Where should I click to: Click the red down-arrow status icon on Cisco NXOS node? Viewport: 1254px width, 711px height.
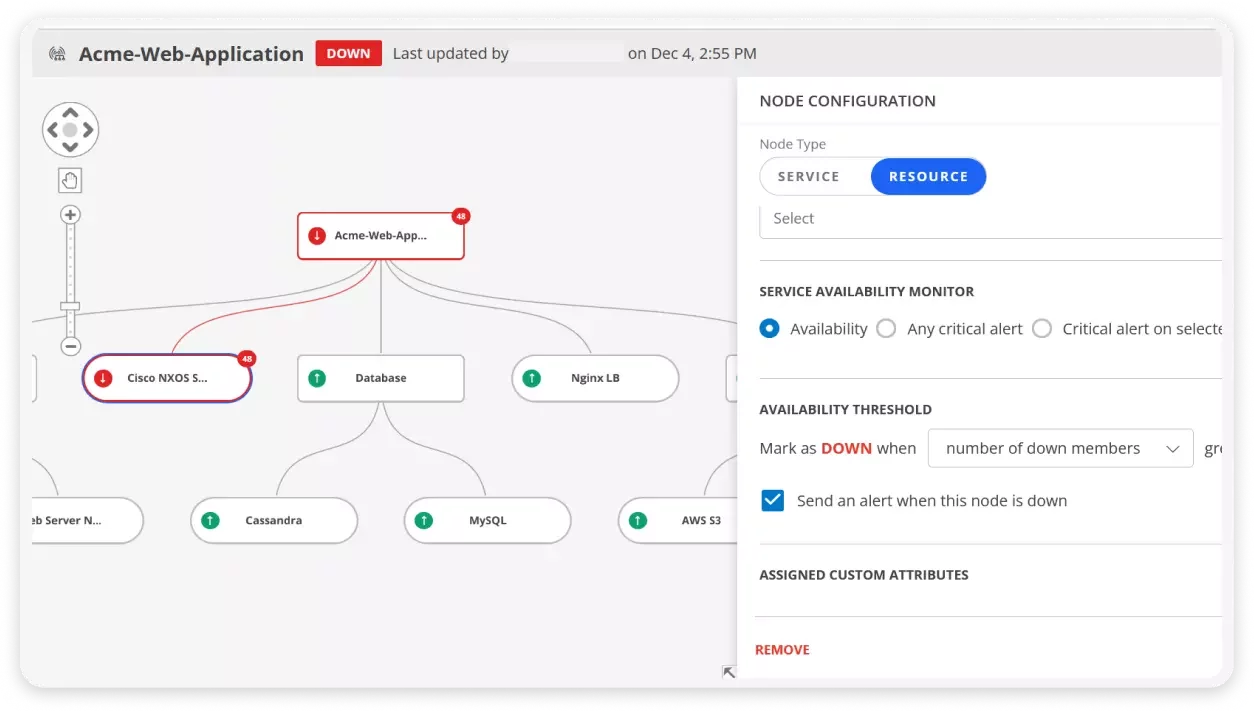point(102,379)
